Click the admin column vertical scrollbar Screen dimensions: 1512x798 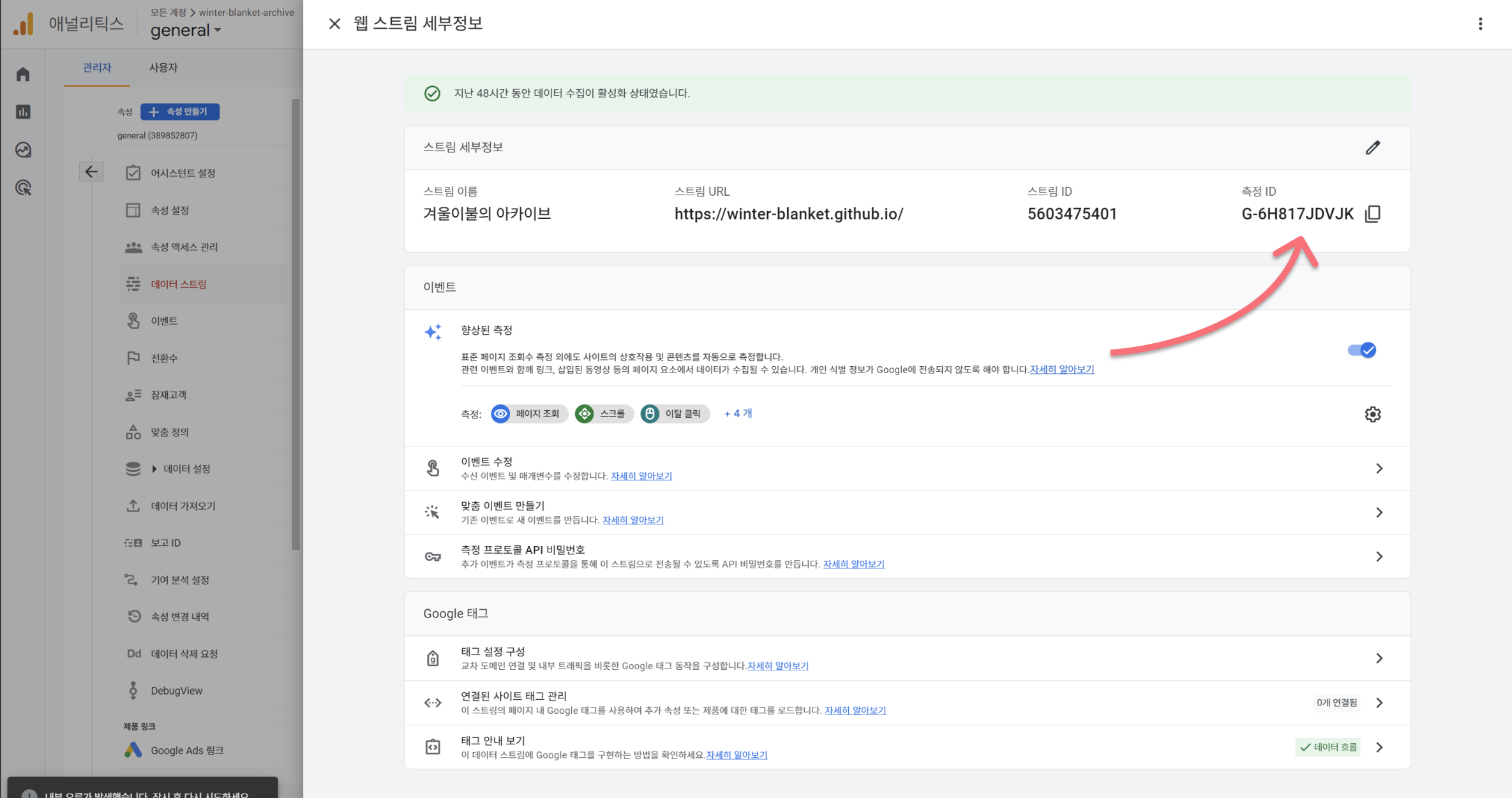[296, 324]
